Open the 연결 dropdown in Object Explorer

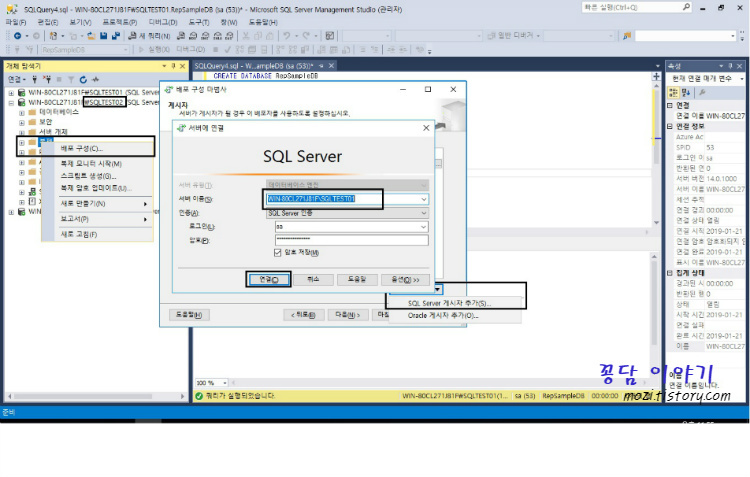click(x=16, y=79)
